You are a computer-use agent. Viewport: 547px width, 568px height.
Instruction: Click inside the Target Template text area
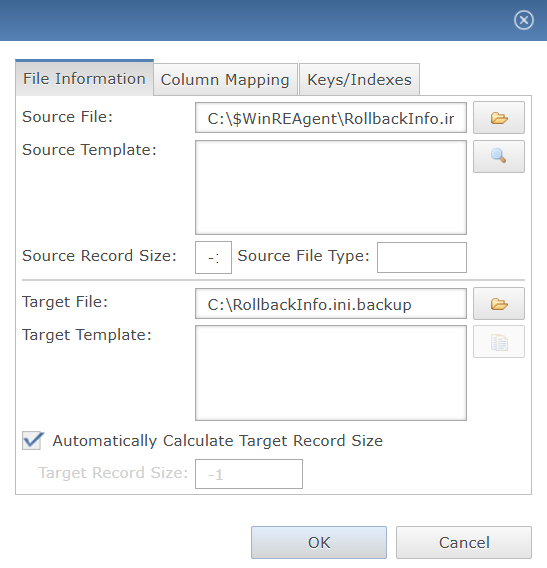point(331,373)
